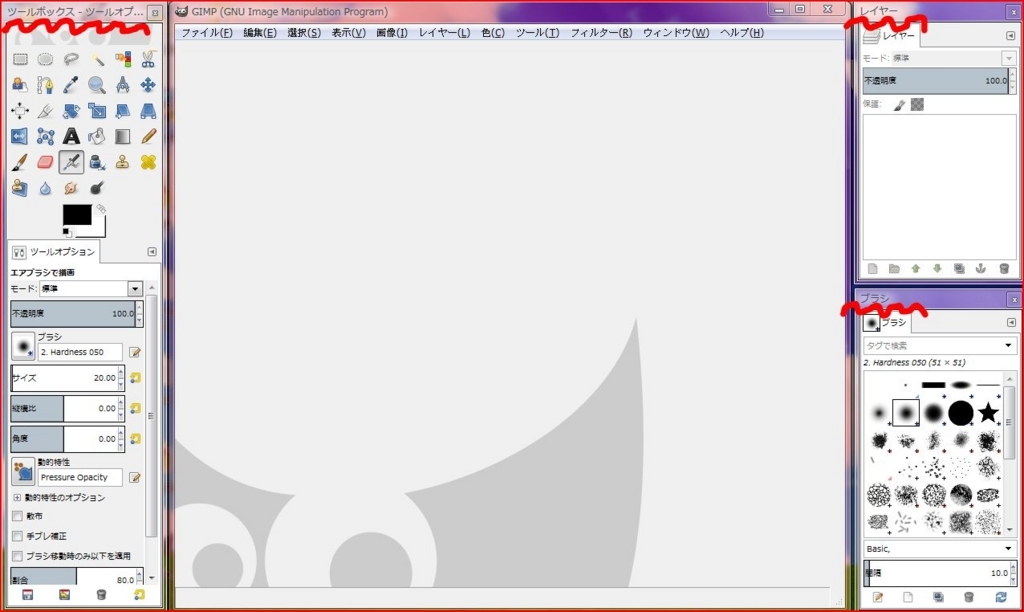Select the Bucket Fill tool
The height and width of the screenshot is (612, 1024).
(97, 137)
